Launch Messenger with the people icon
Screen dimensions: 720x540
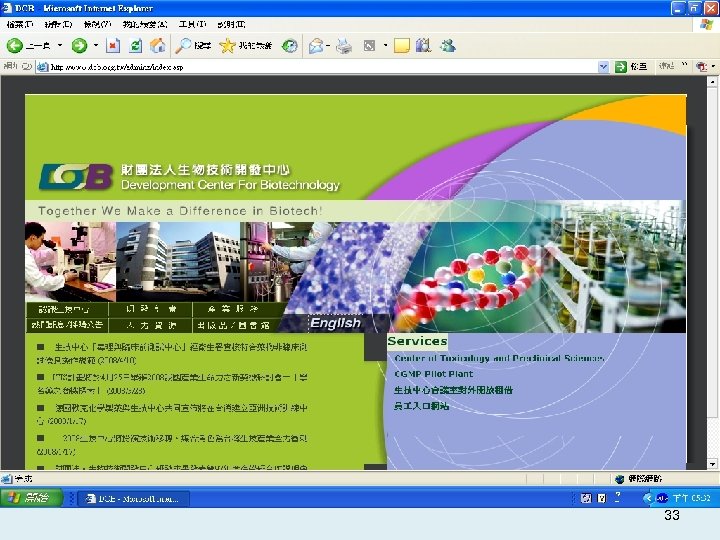click(448, 45)
